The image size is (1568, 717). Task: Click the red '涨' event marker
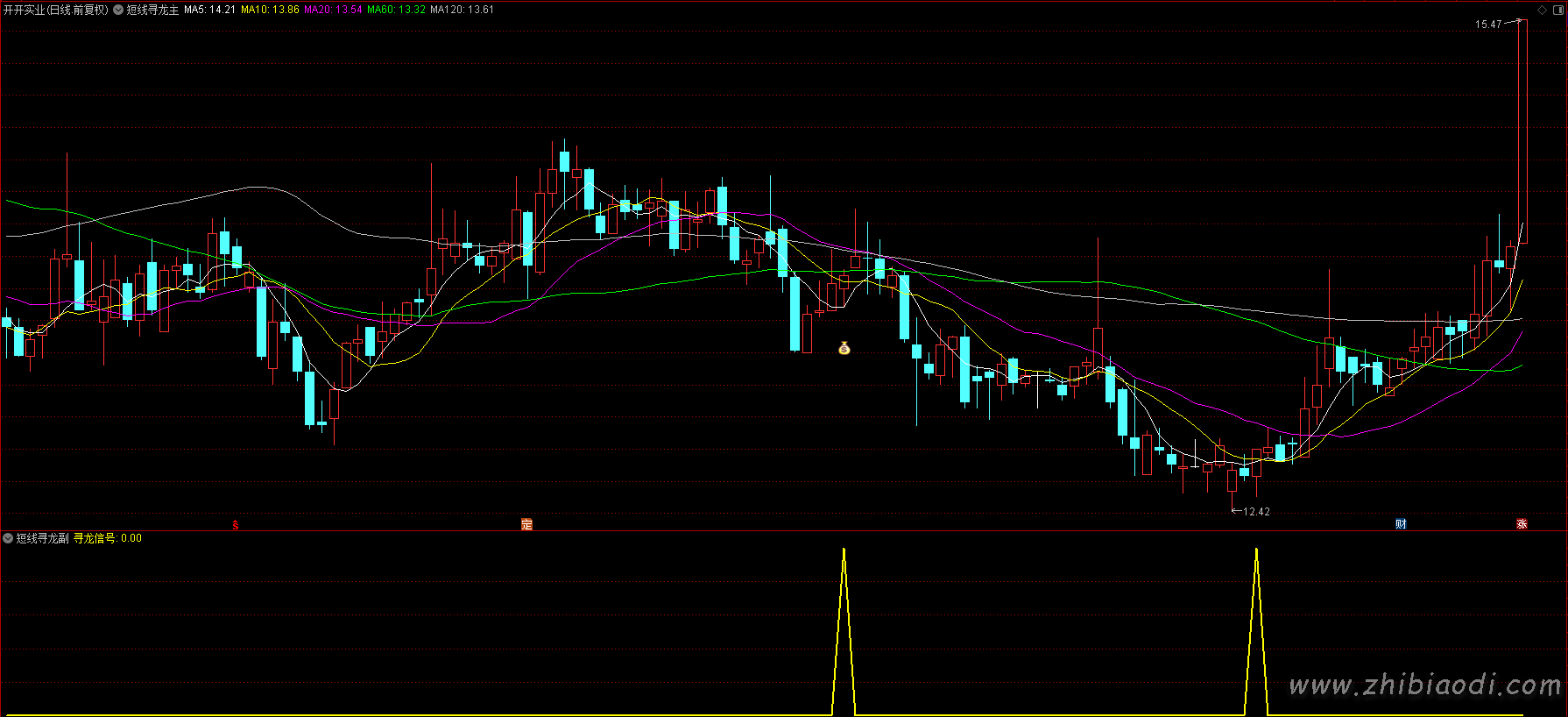coord(1522,524)
